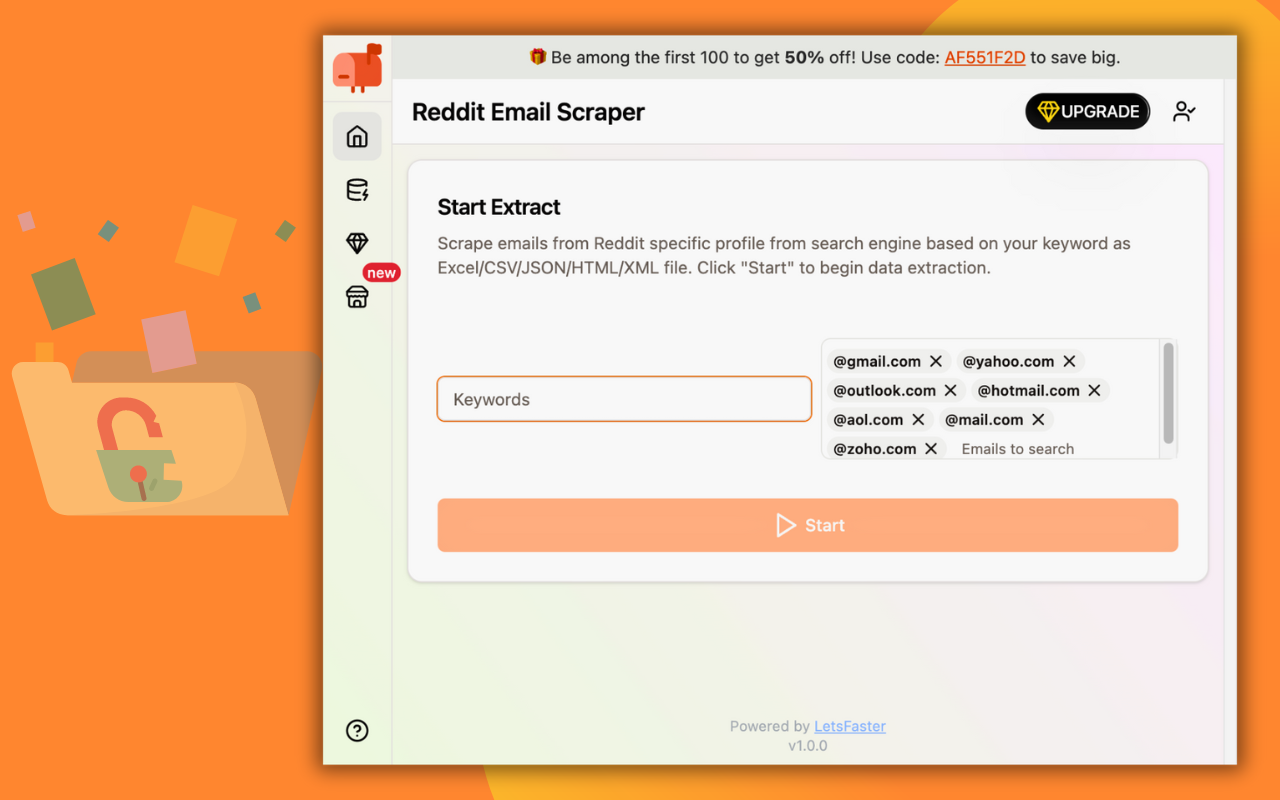Remove the @yahoo.com email tag
This screenshot has height=800, width=1280.
click(1069, 361)
